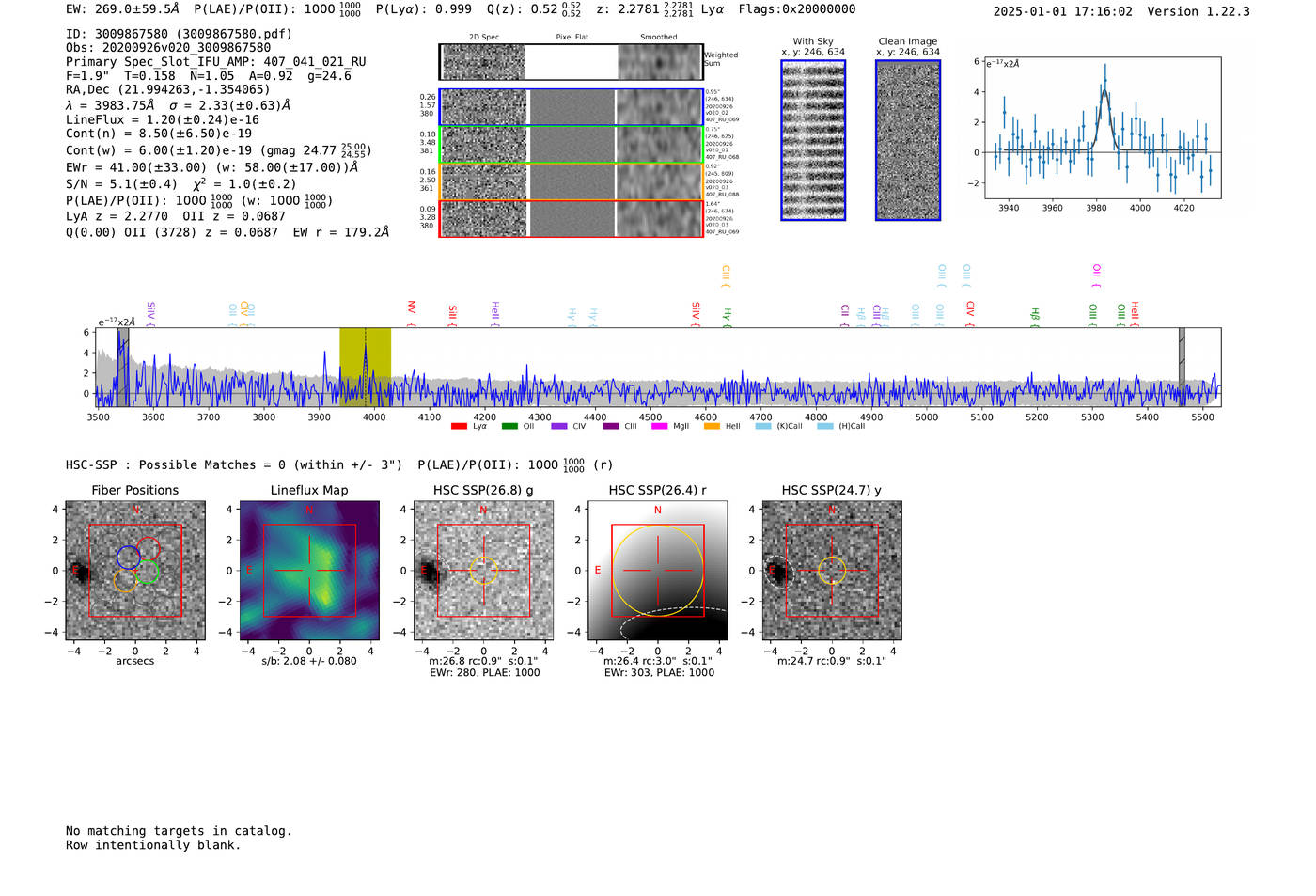Click the purple CIV legend swatch
The image size is (1316, 896).
pyautogui.click(x=559, y=427)
